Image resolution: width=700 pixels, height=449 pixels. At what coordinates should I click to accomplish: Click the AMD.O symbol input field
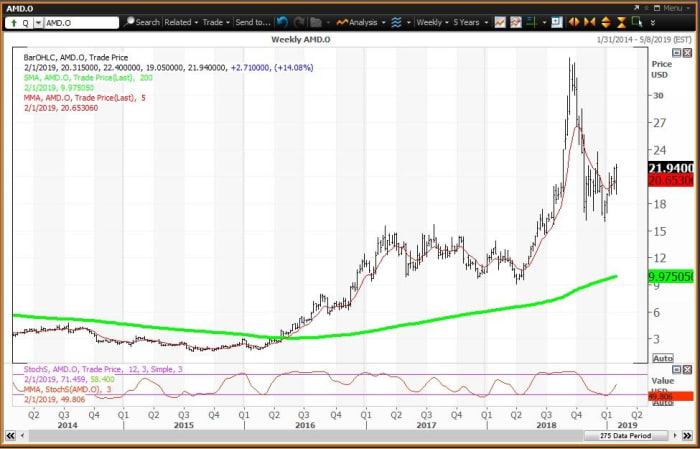80,21
